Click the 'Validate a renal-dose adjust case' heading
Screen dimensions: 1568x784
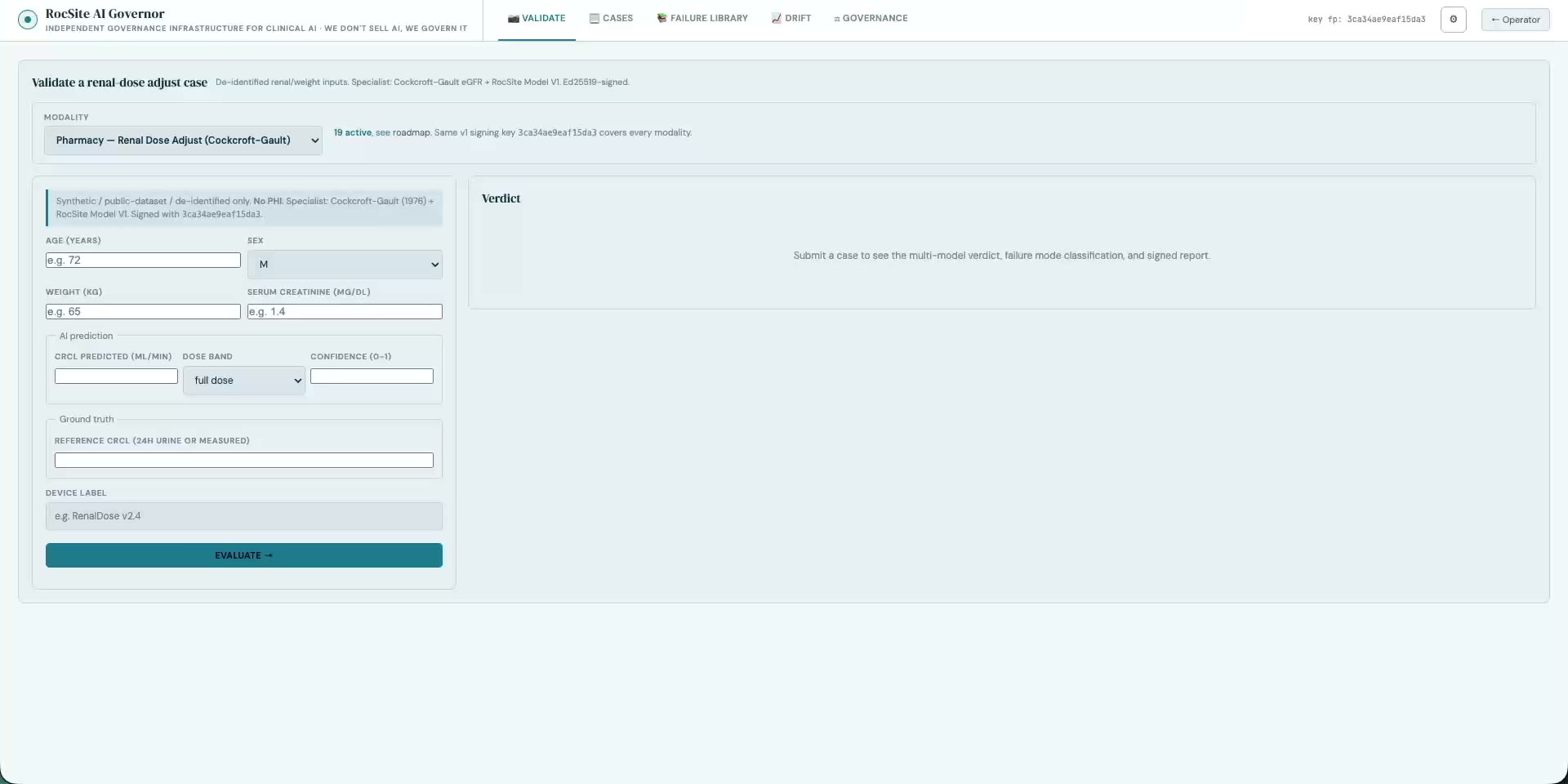coord(119,82)
